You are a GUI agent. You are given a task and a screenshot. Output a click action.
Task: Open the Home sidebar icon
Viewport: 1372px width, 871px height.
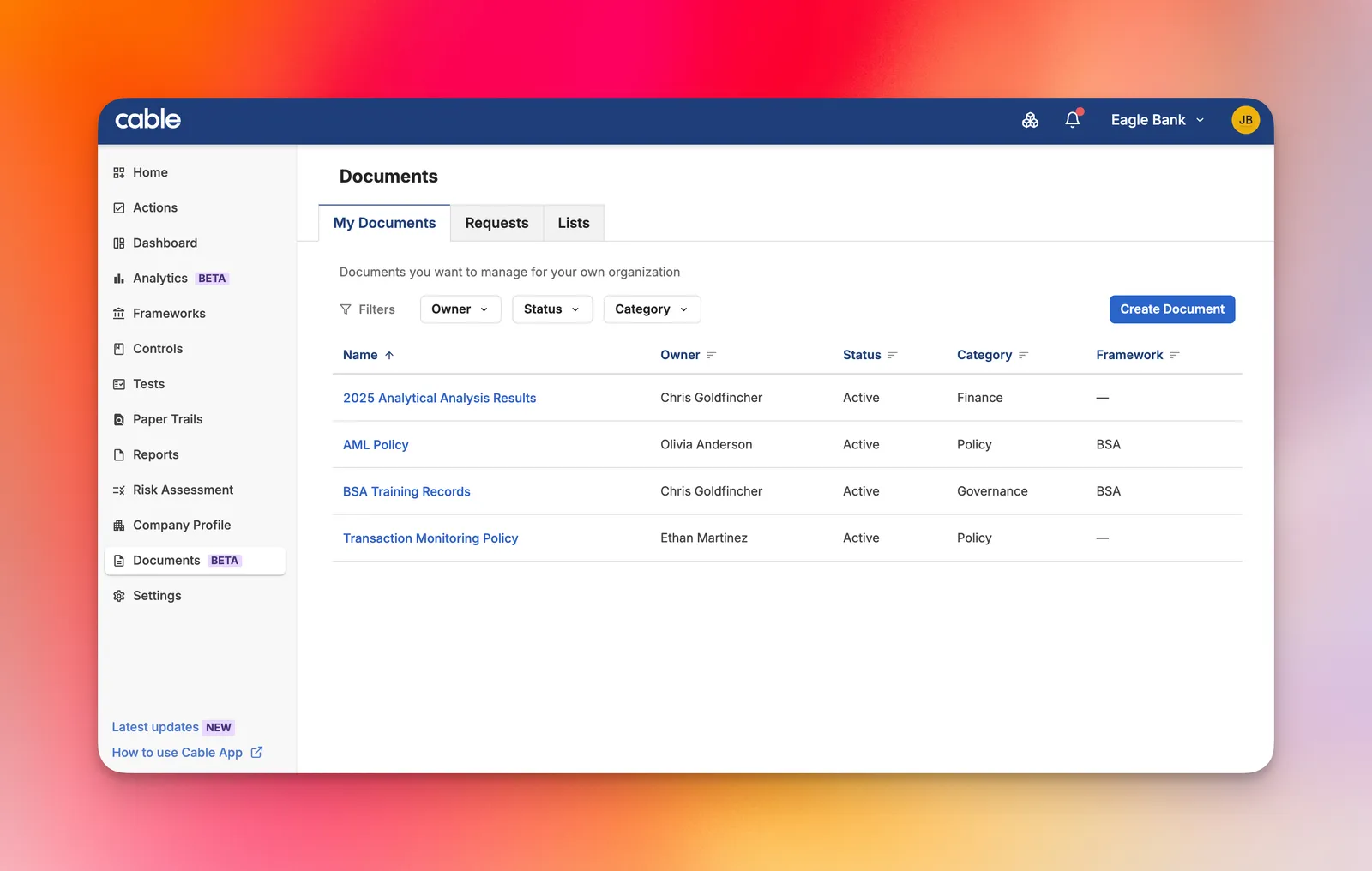[x=119, y=173]
